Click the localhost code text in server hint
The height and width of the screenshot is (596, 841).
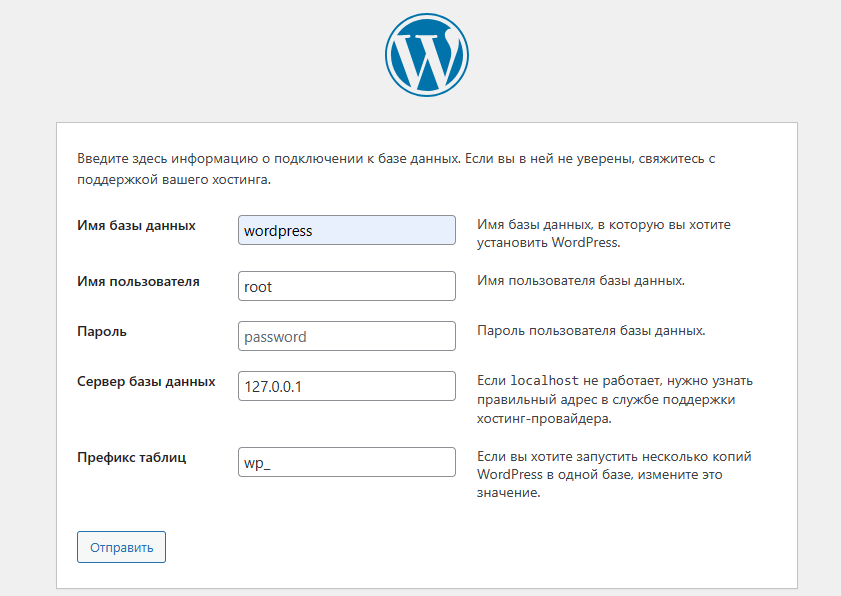544,381
